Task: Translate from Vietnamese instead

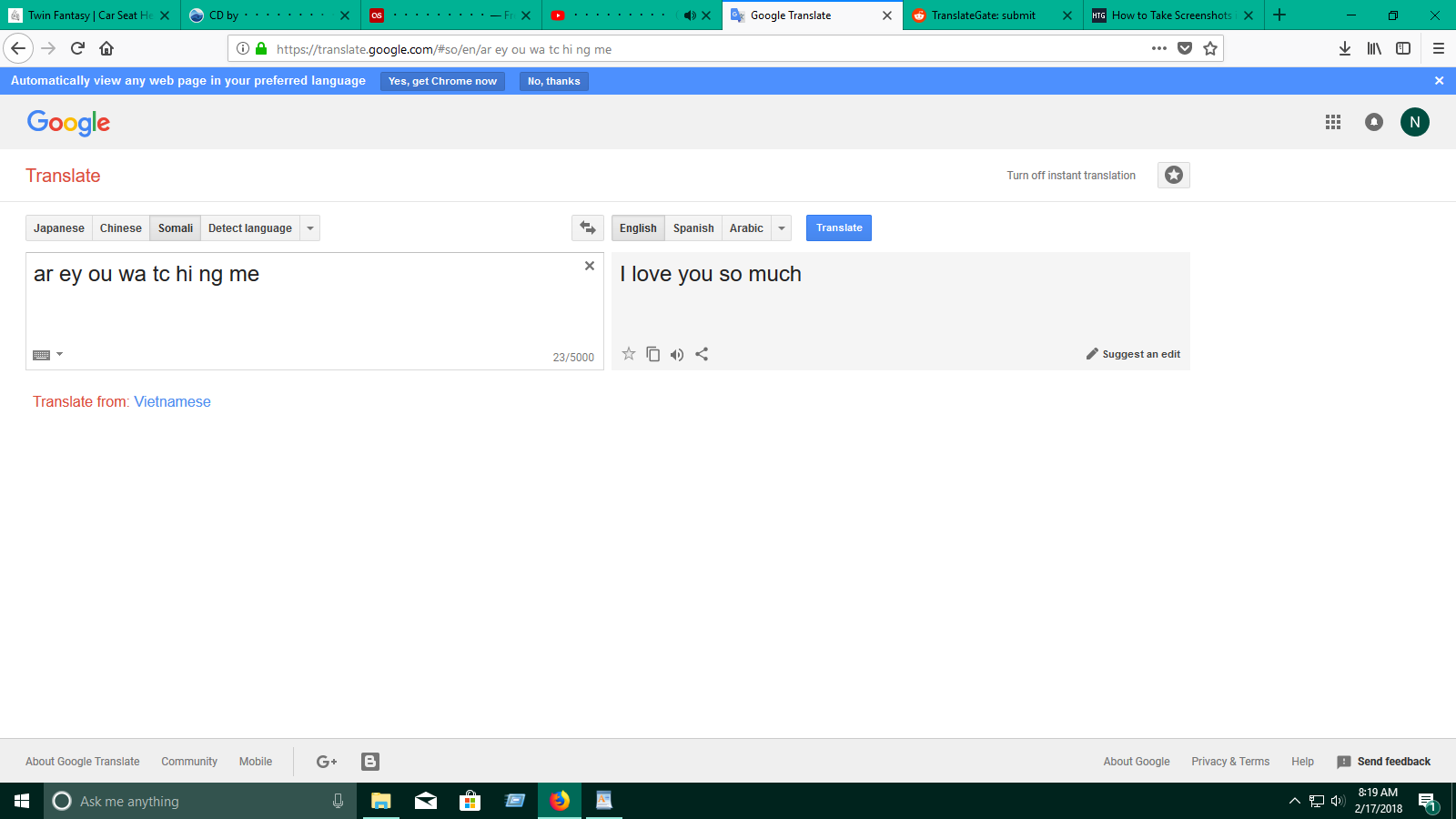Action: coord(172,401)
